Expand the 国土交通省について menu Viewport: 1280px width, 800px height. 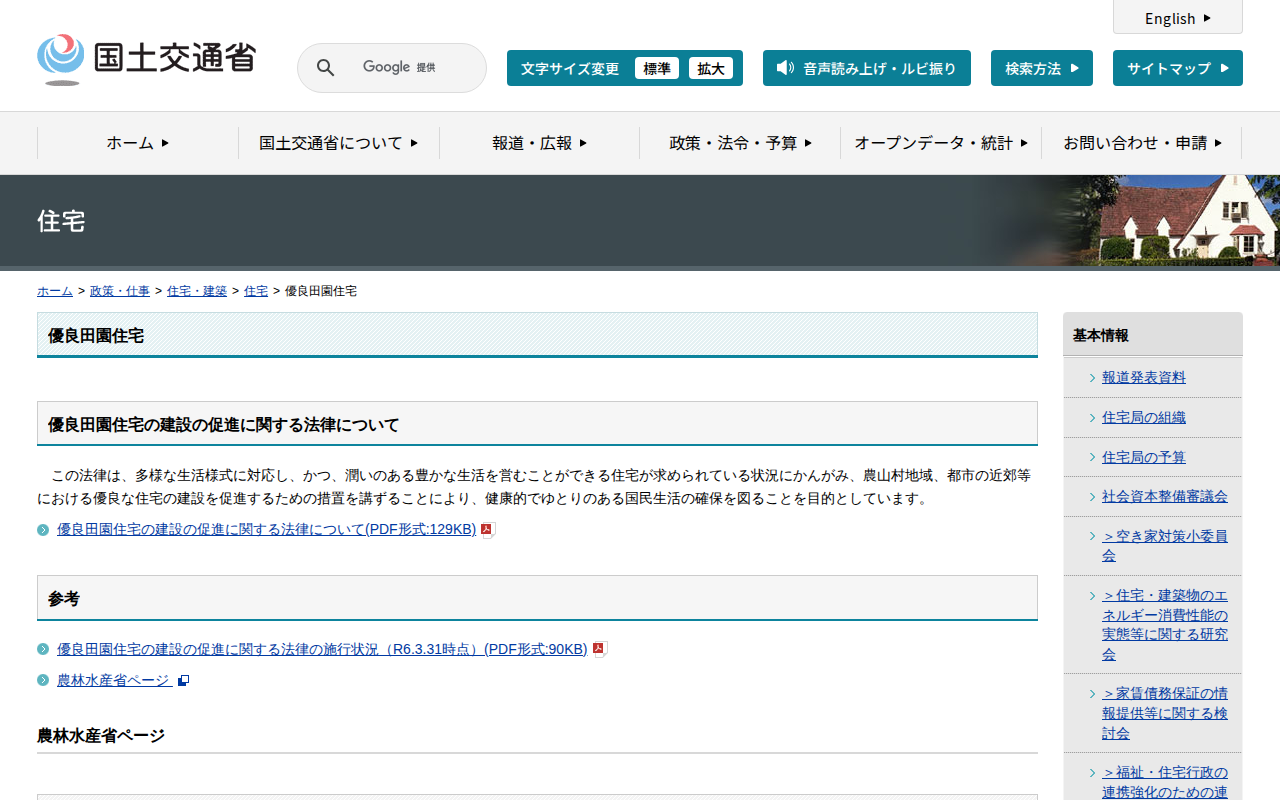pyautogui.click(x=338, y=143)
